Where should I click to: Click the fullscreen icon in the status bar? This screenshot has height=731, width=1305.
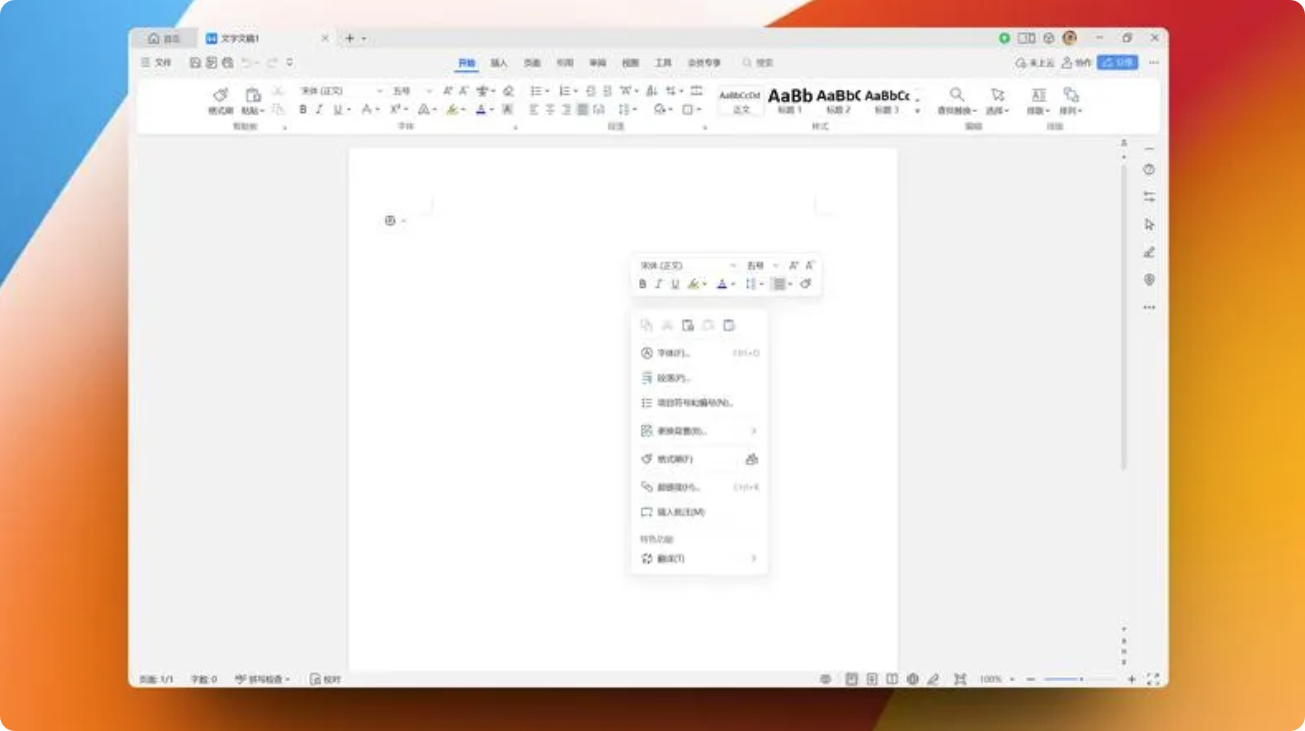point(1153,679)
